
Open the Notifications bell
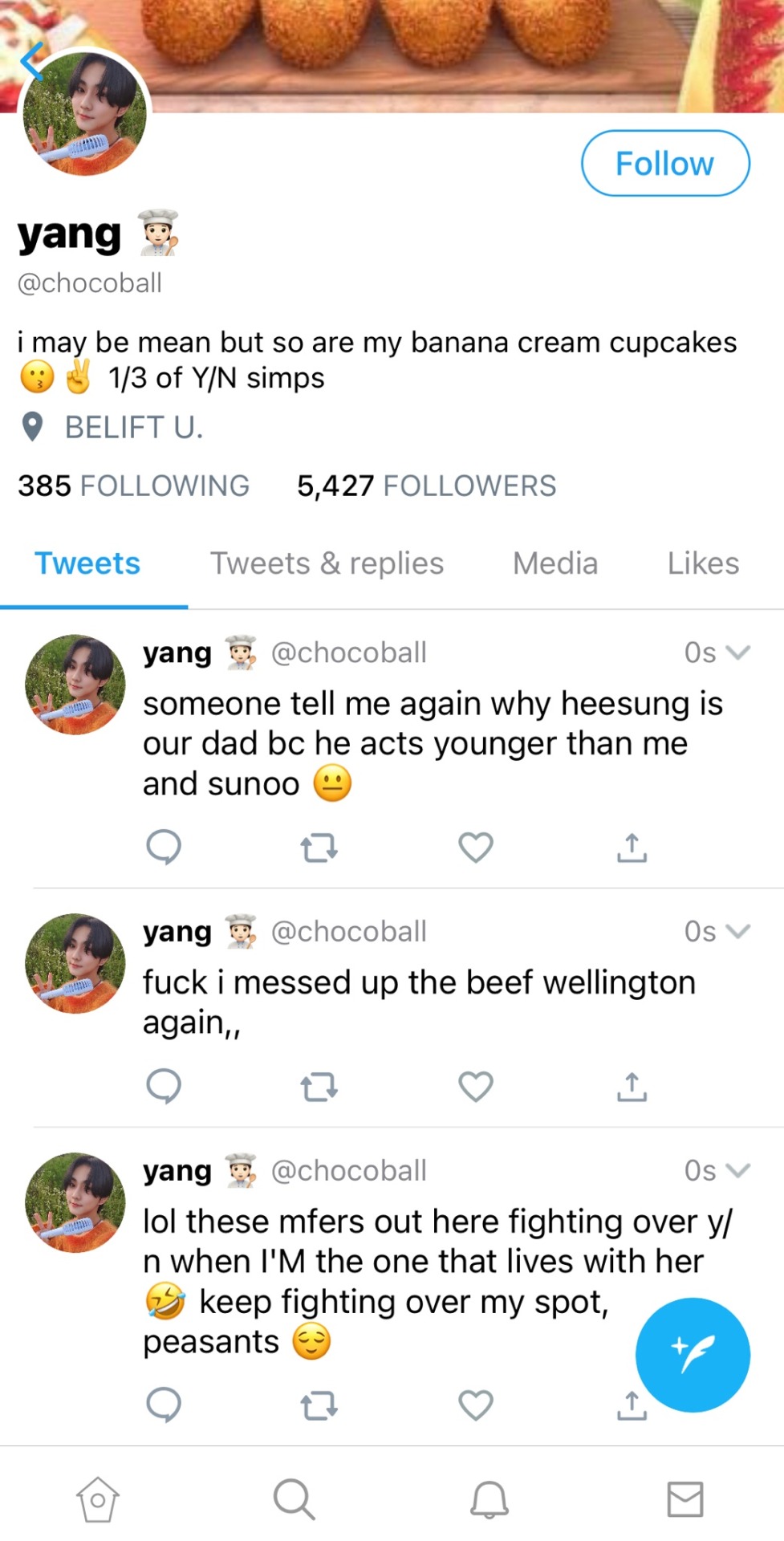tap(489, 1498)
